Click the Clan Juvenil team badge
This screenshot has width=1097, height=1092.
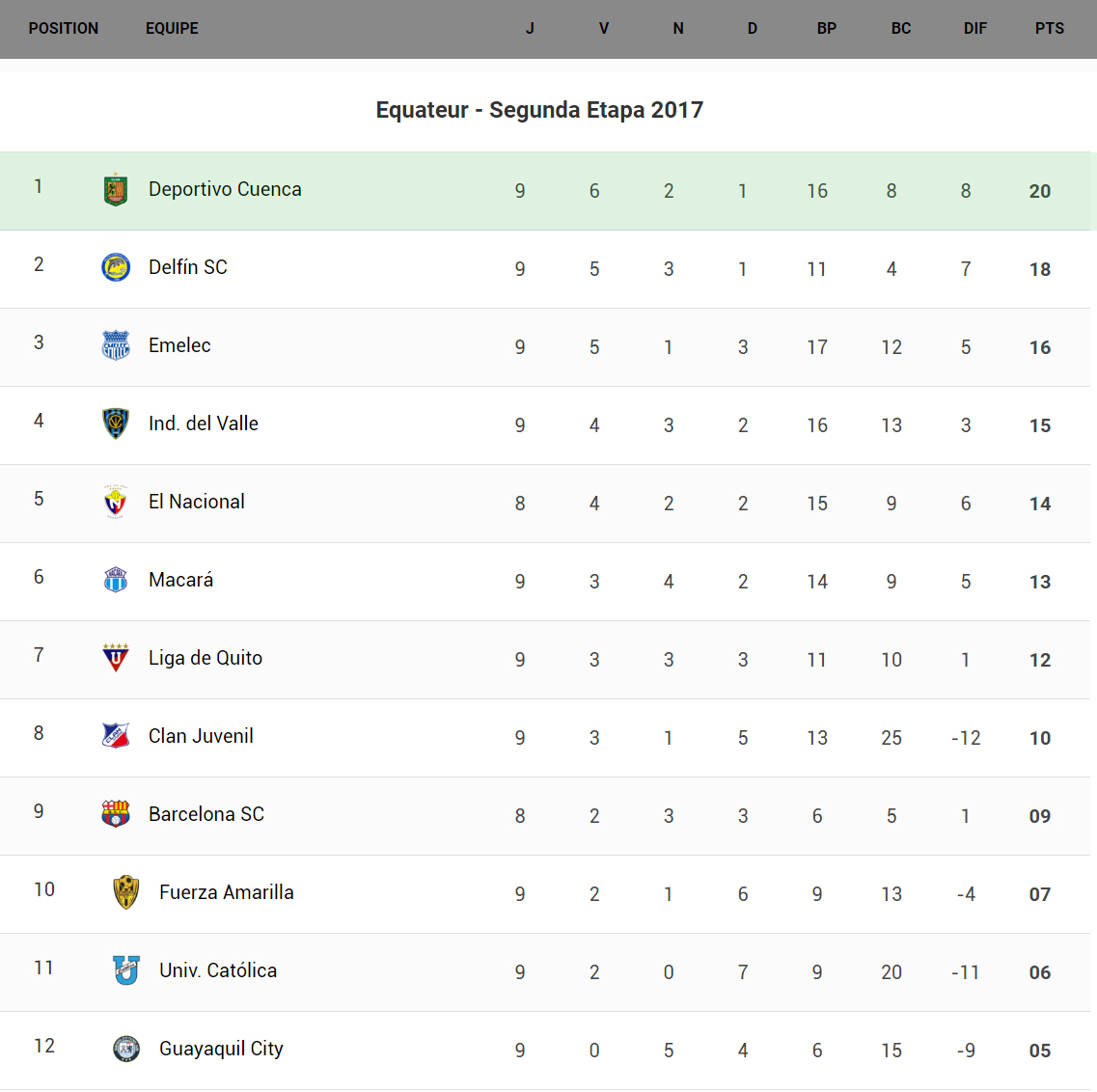point(116,736)
